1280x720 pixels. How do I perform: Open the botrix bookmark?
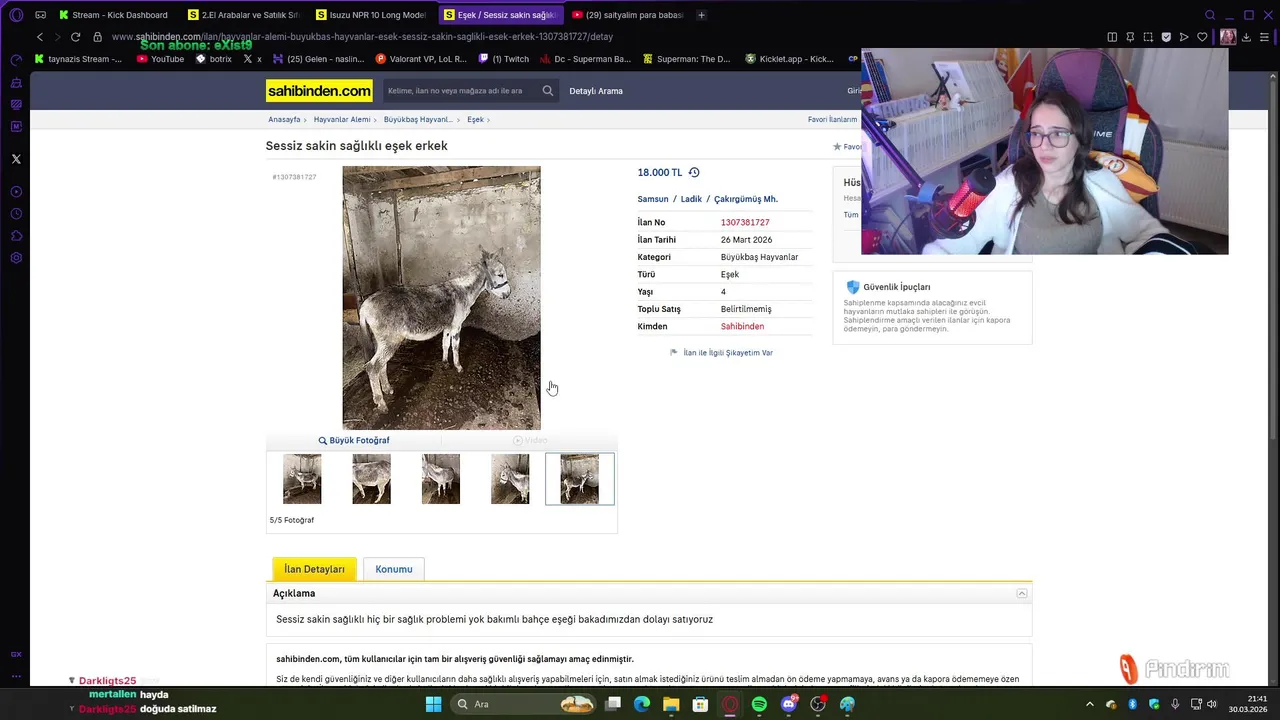[x=214, y=59]
